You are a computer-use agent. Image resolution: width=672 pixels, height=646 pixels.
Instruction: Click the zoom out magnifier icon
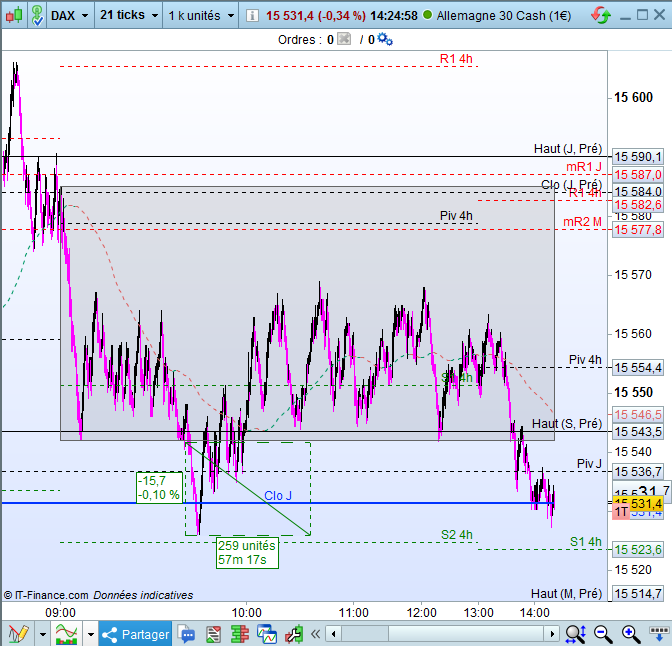click(x=602, y=634)
